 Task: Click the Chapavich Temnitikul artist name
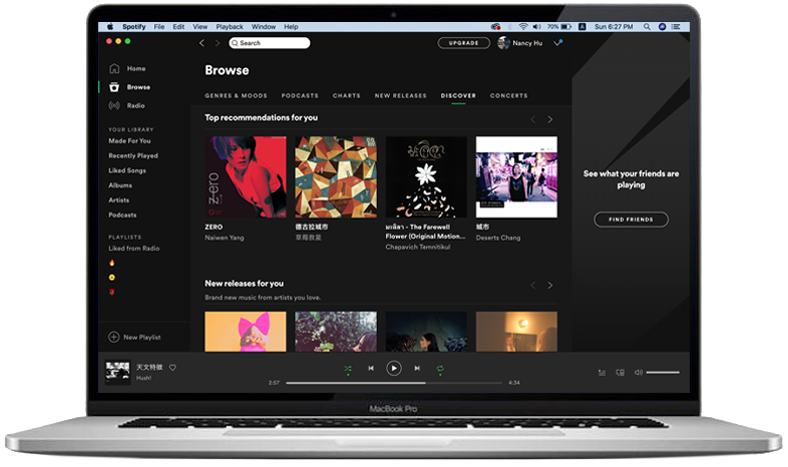[418, 247]
